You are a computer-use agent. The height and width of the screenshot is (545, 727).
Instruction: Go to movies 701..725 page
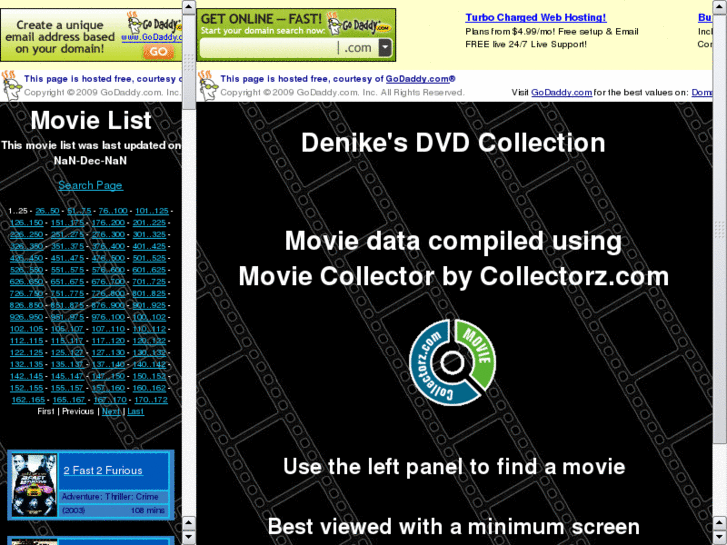pyautogui.click(x=149, y=282)
